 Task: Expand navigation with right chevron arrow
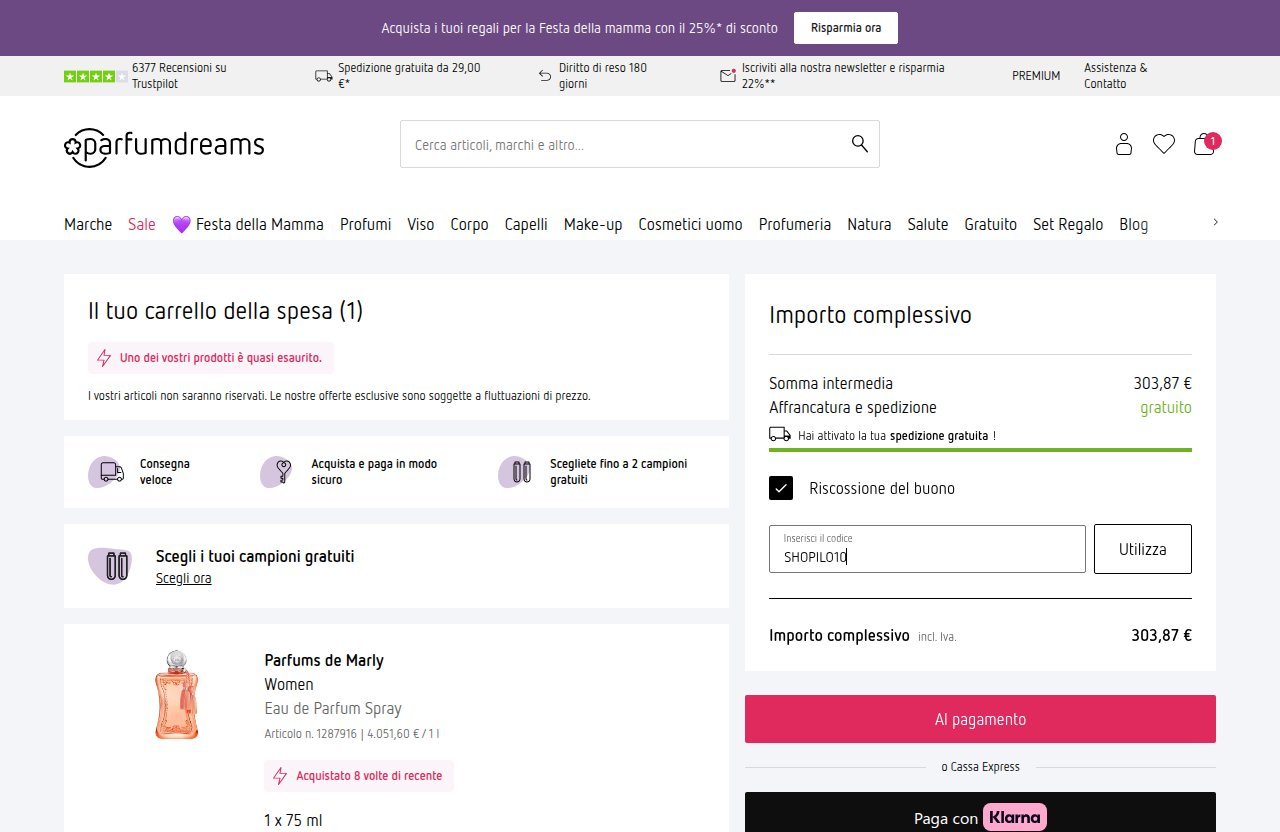click(1215, 222)
